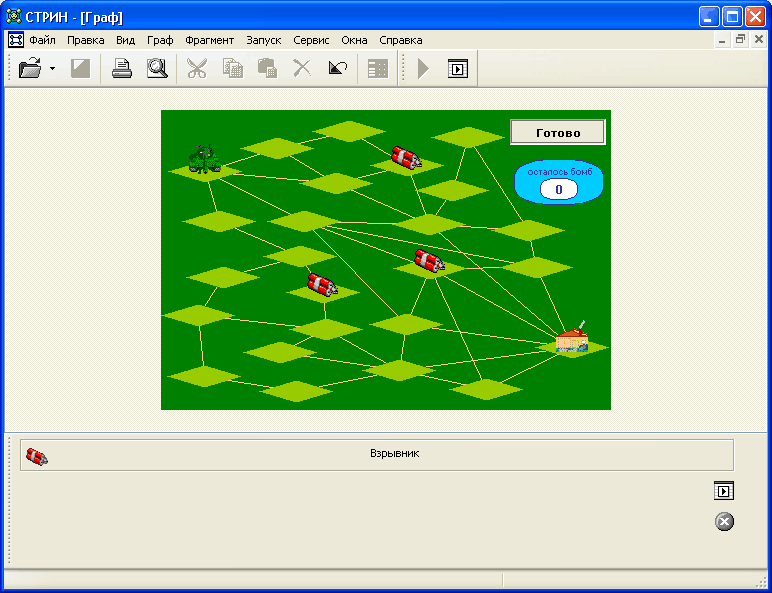Select the house target node
The height and width of the screenshot is (593, 772).
pos(572,337)
